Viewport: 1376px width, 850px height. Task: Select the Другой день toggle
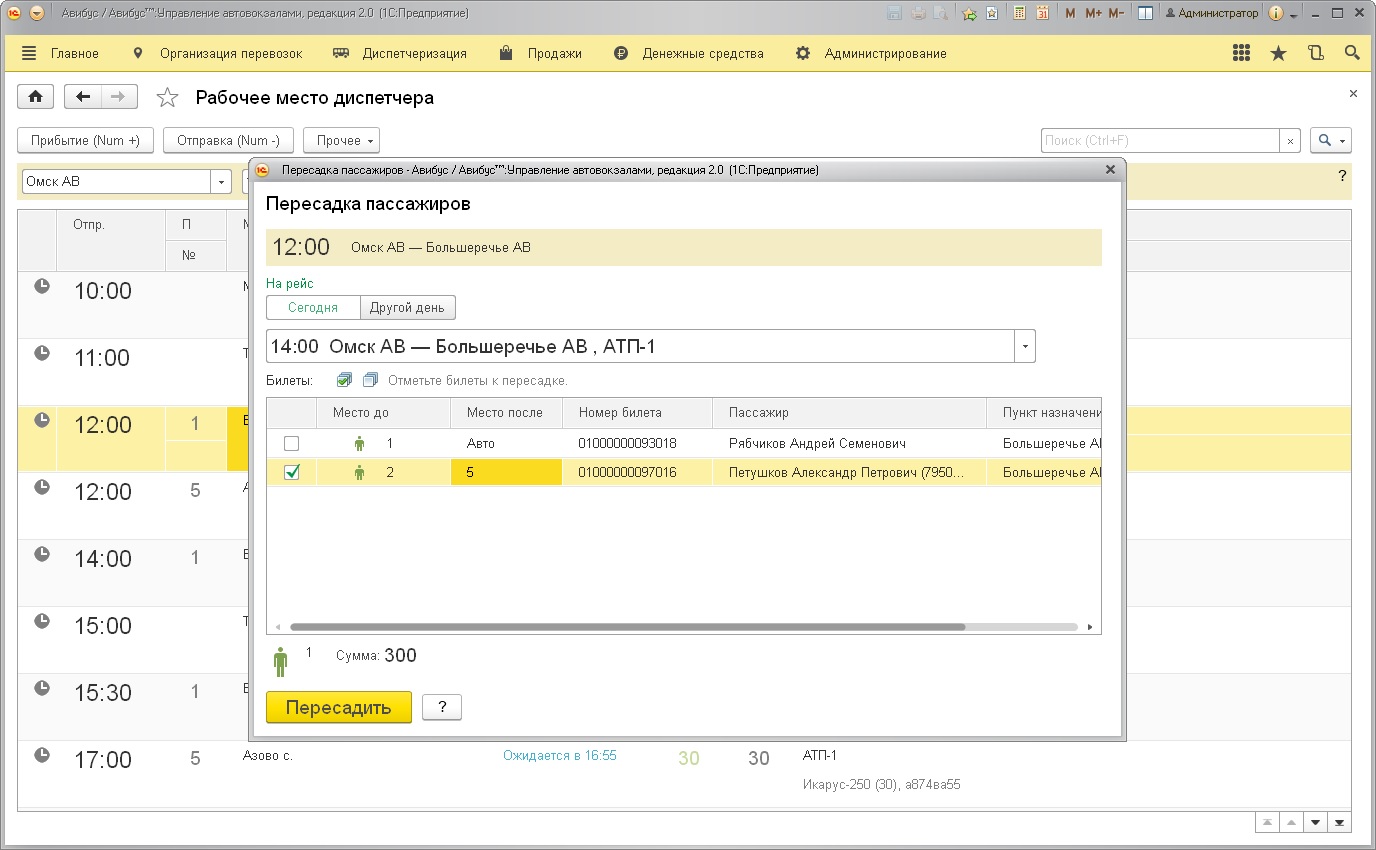click(x=407, y=308)
